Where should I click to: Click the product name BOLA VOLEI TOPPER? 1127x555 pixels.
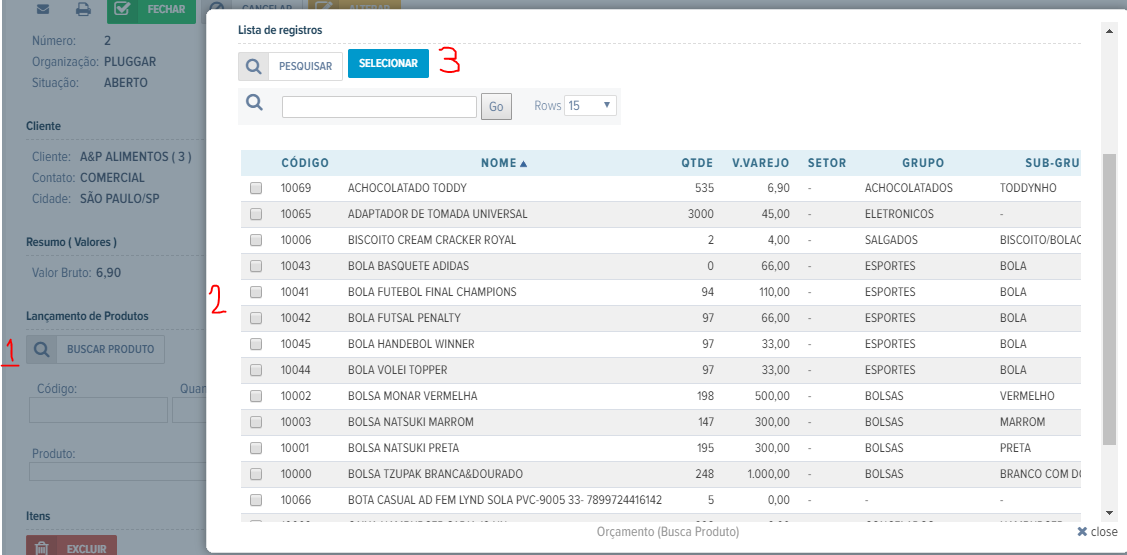[397, 370]
